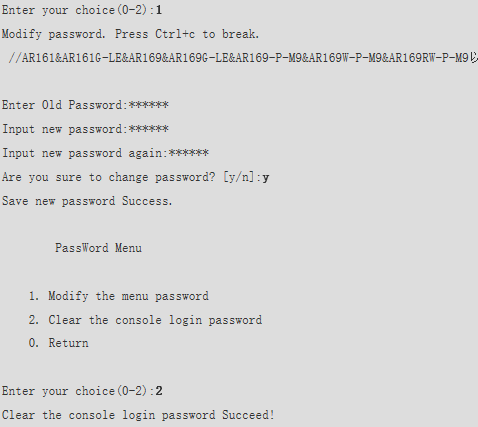Click the Save new password Success message

point(87,201)
